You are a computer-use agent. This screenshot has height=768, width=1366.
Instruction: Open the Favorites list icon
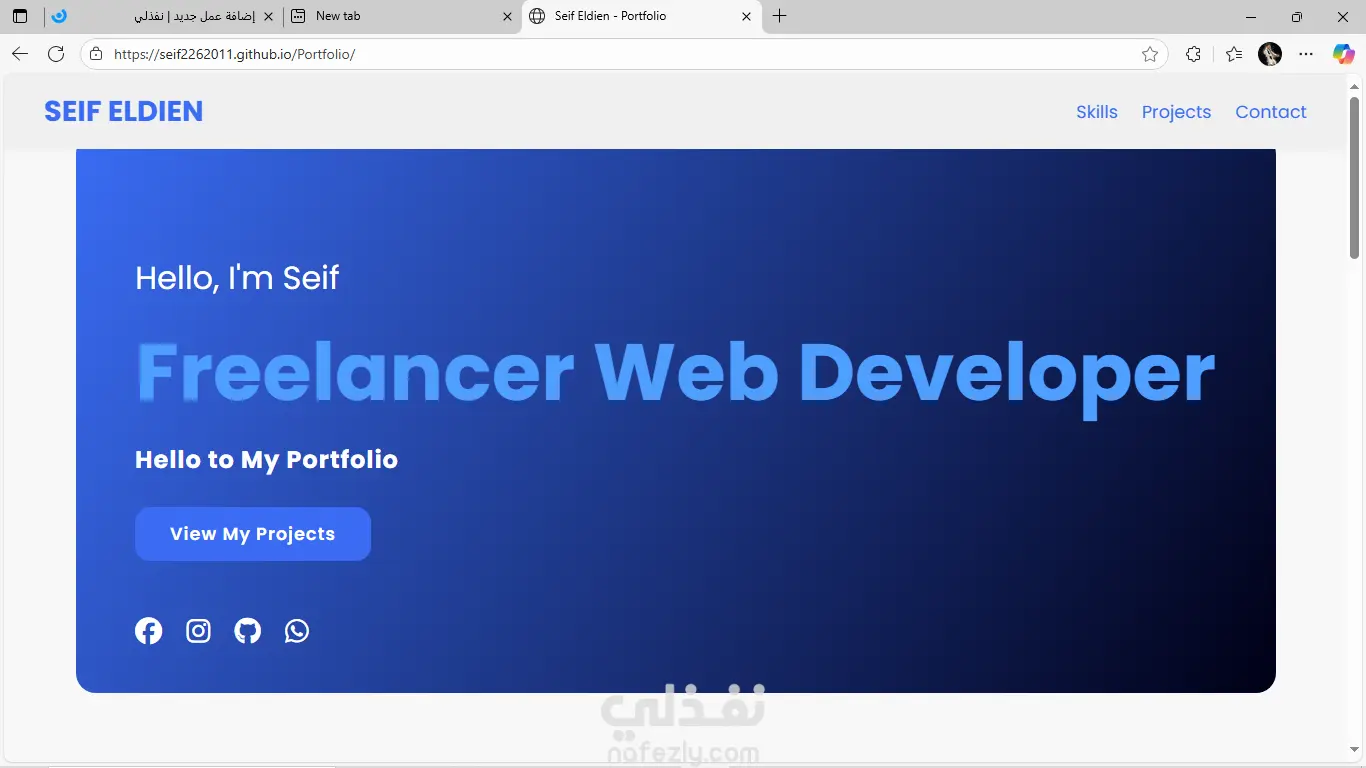coord(1234,54)
